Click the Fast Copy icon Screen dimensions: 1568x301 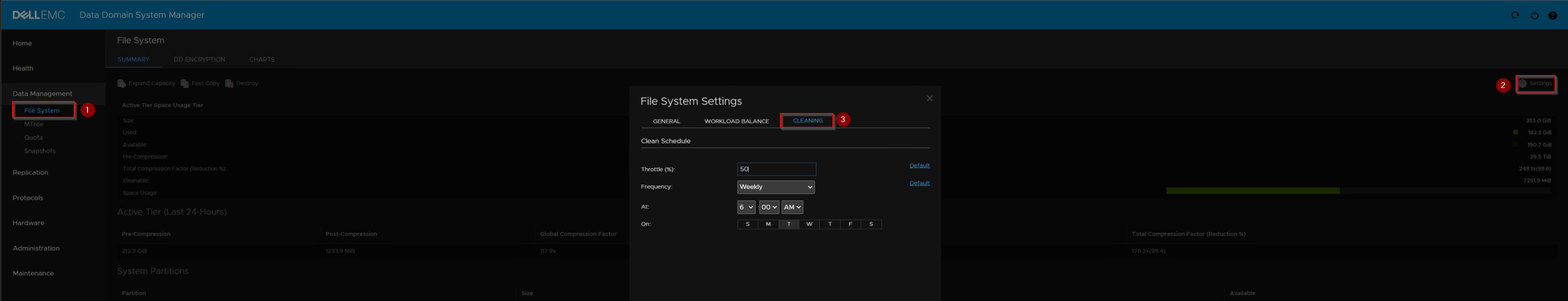click(x=185, y=83)
